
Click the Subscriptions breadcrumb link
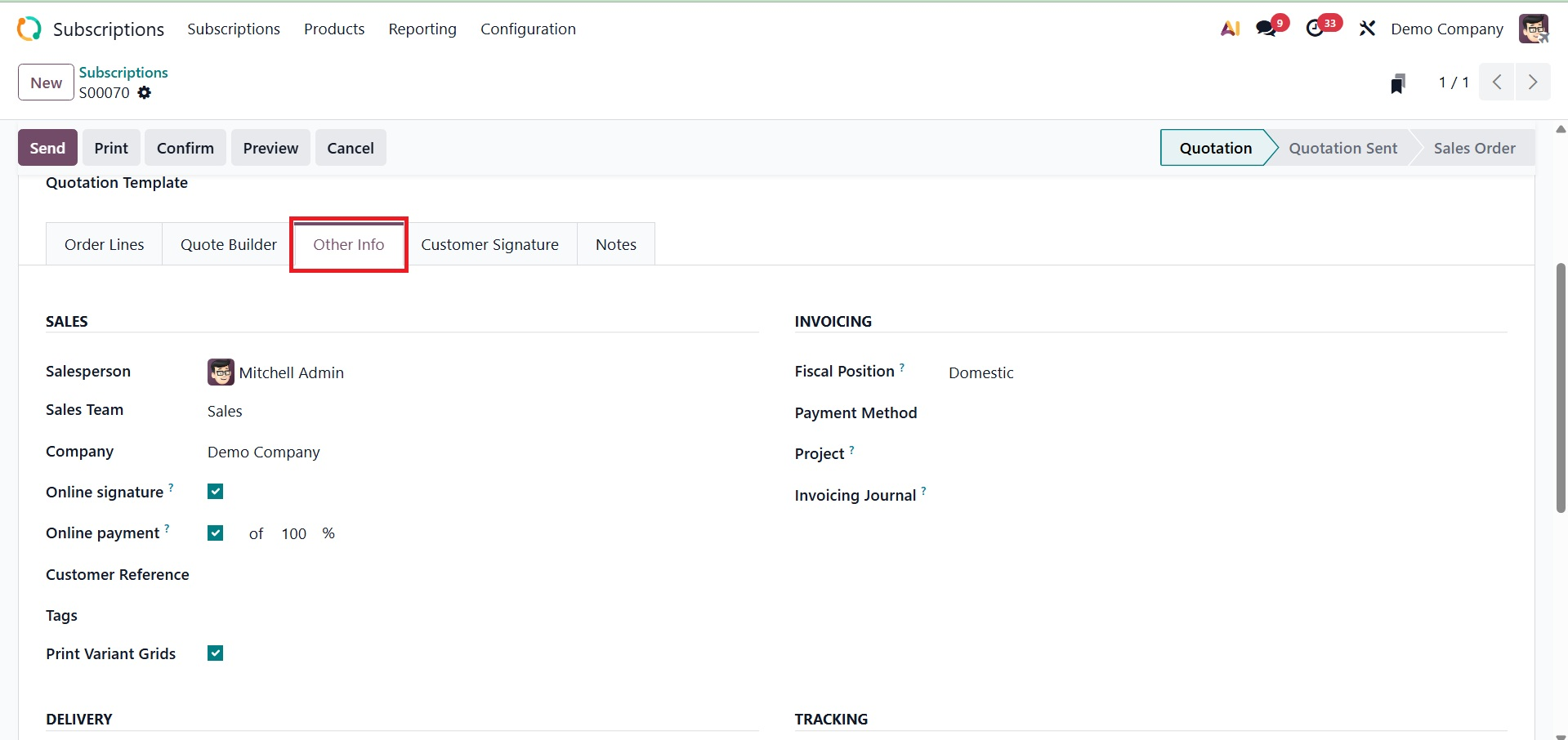pos(123,73)
